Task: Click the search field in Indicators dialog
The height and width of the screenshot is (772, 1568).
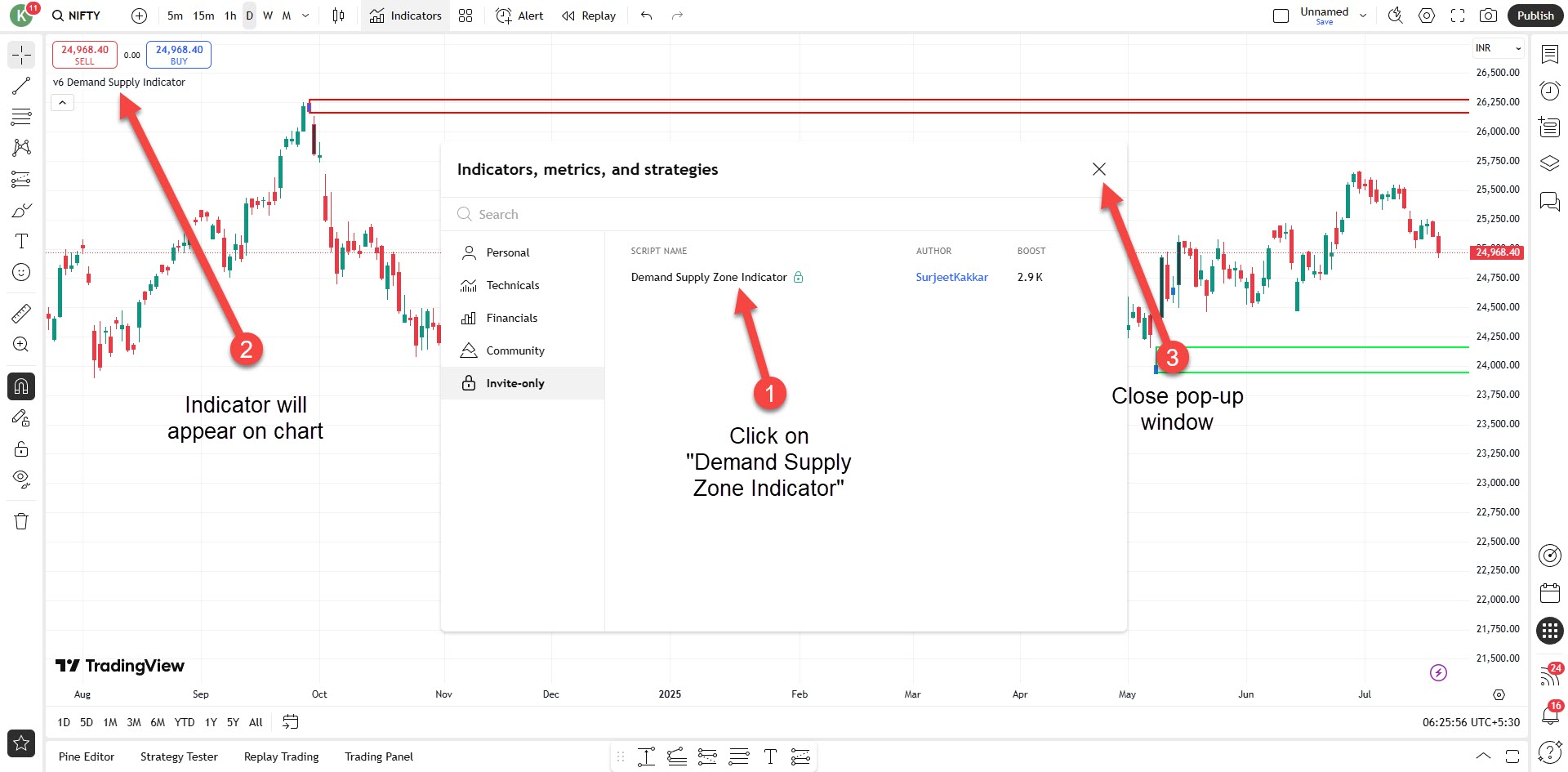Action: coord(784,214)
